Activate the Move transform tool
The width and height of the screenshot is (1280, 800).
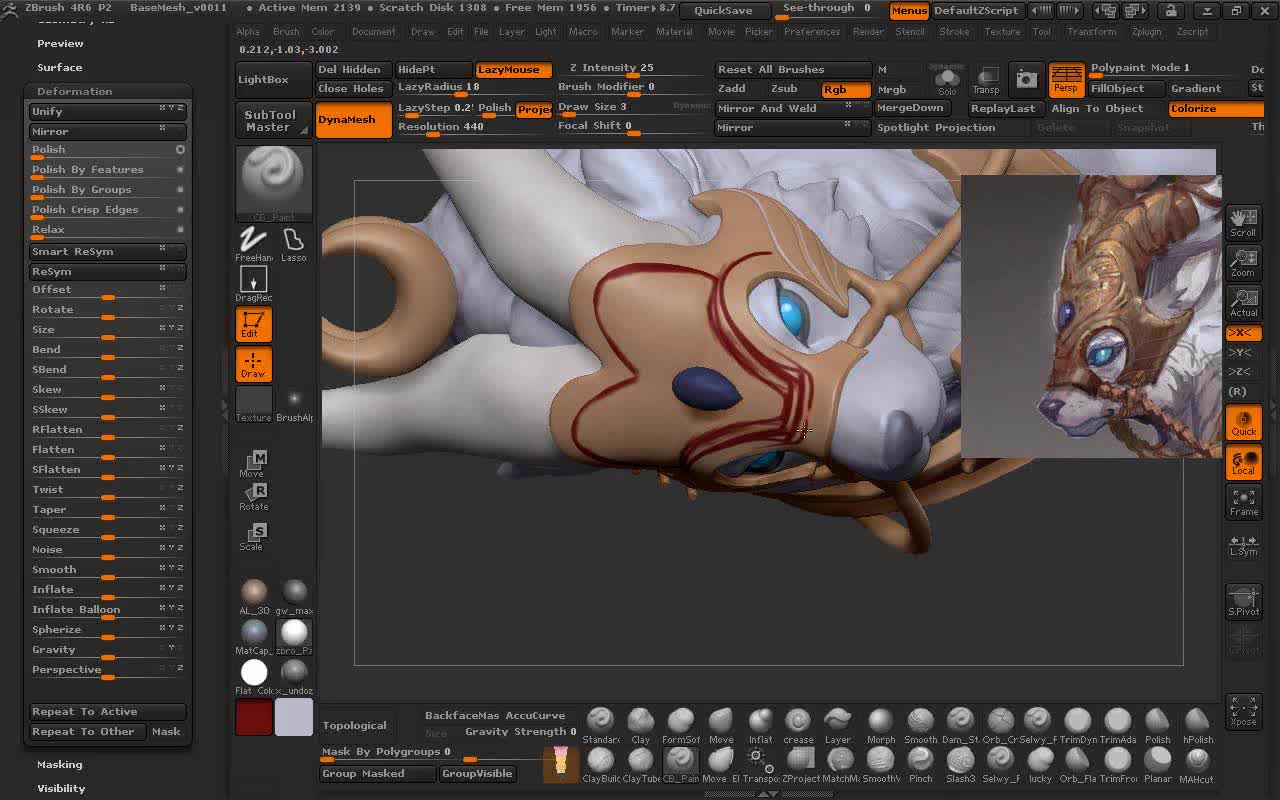[253, 464]
